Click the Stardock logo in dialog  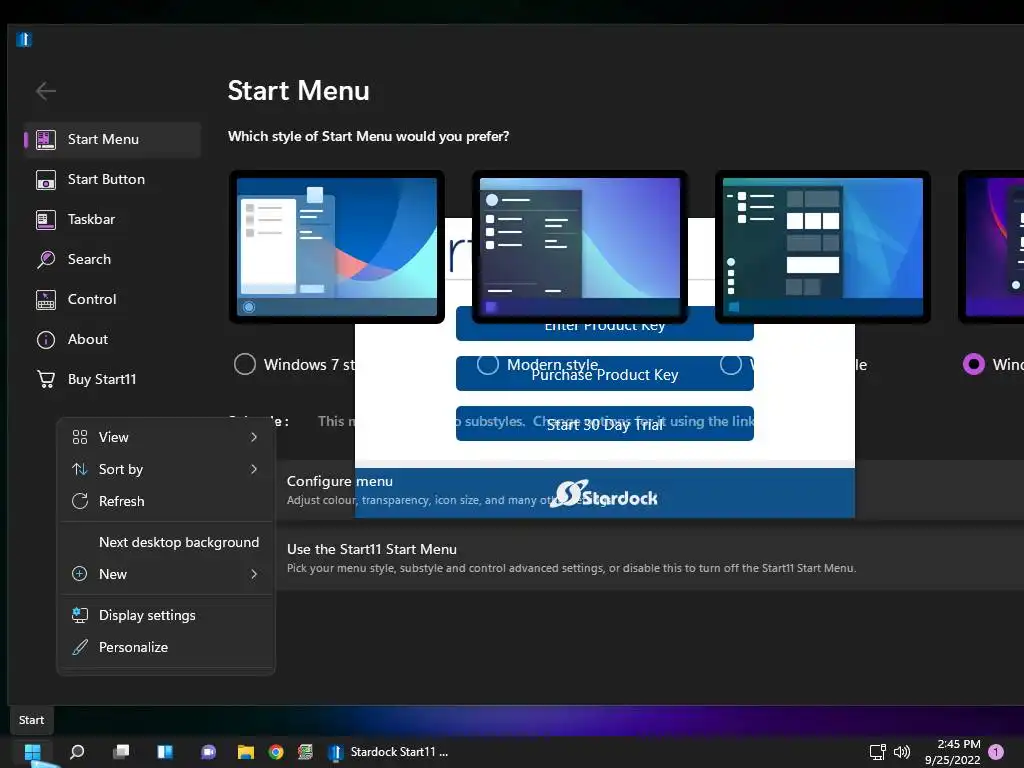[x=605, y=494]
